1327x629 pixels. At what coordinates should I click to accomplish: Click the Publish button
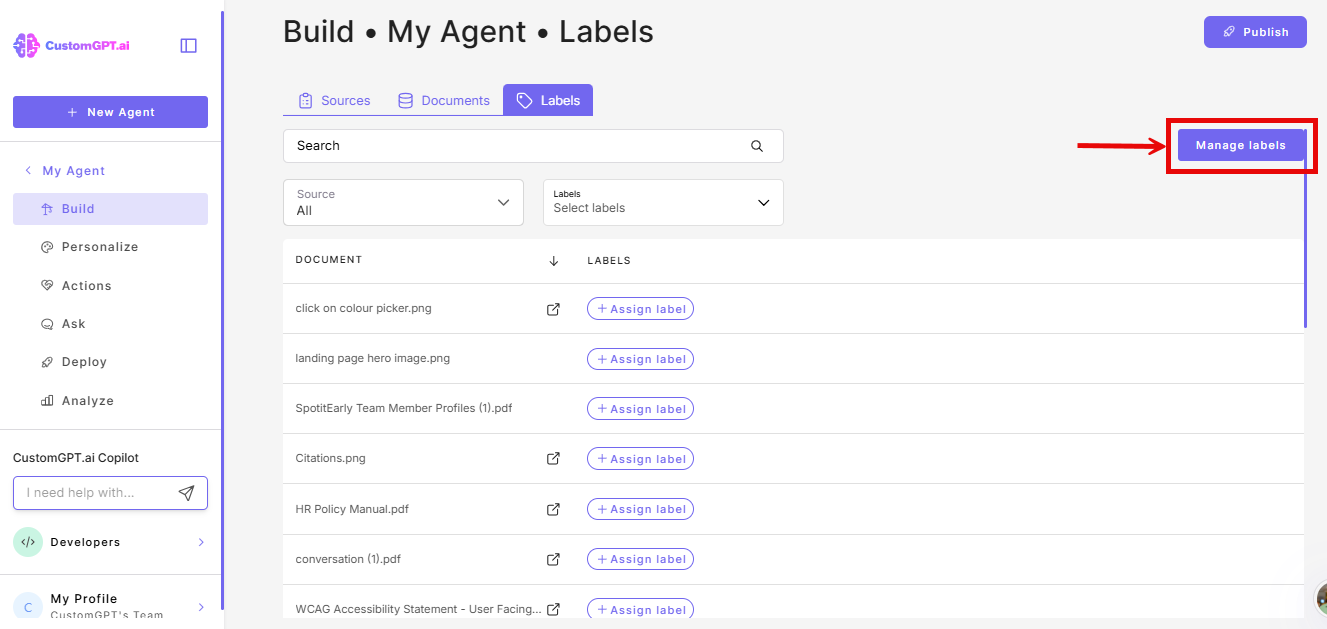(1255, 31)
